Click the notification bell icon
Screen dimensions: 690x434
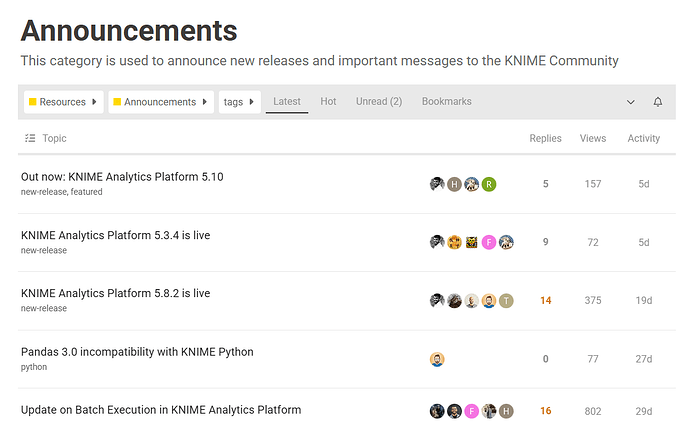pyautogui.click(x=657, y=102)
